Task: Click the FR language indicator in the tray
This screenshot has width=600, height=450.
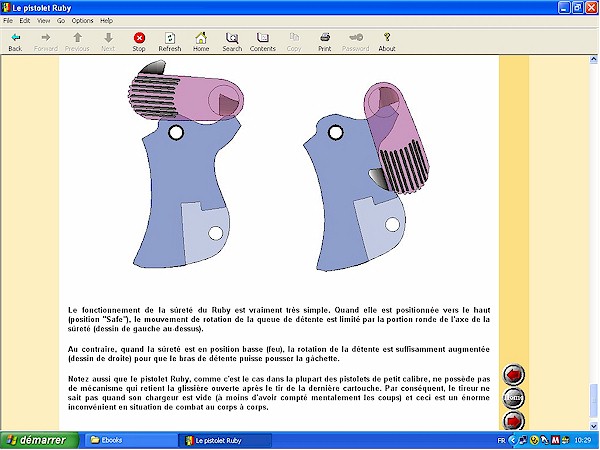Action: coord(501,440)
